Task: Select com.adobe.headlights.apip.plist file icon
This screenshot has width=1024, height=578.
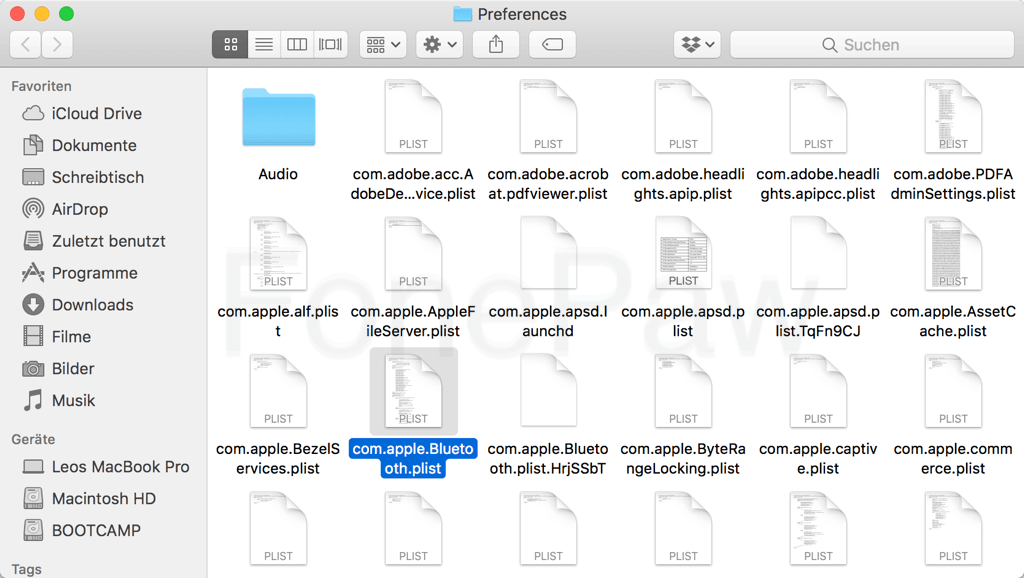Action: click(683, 116)
